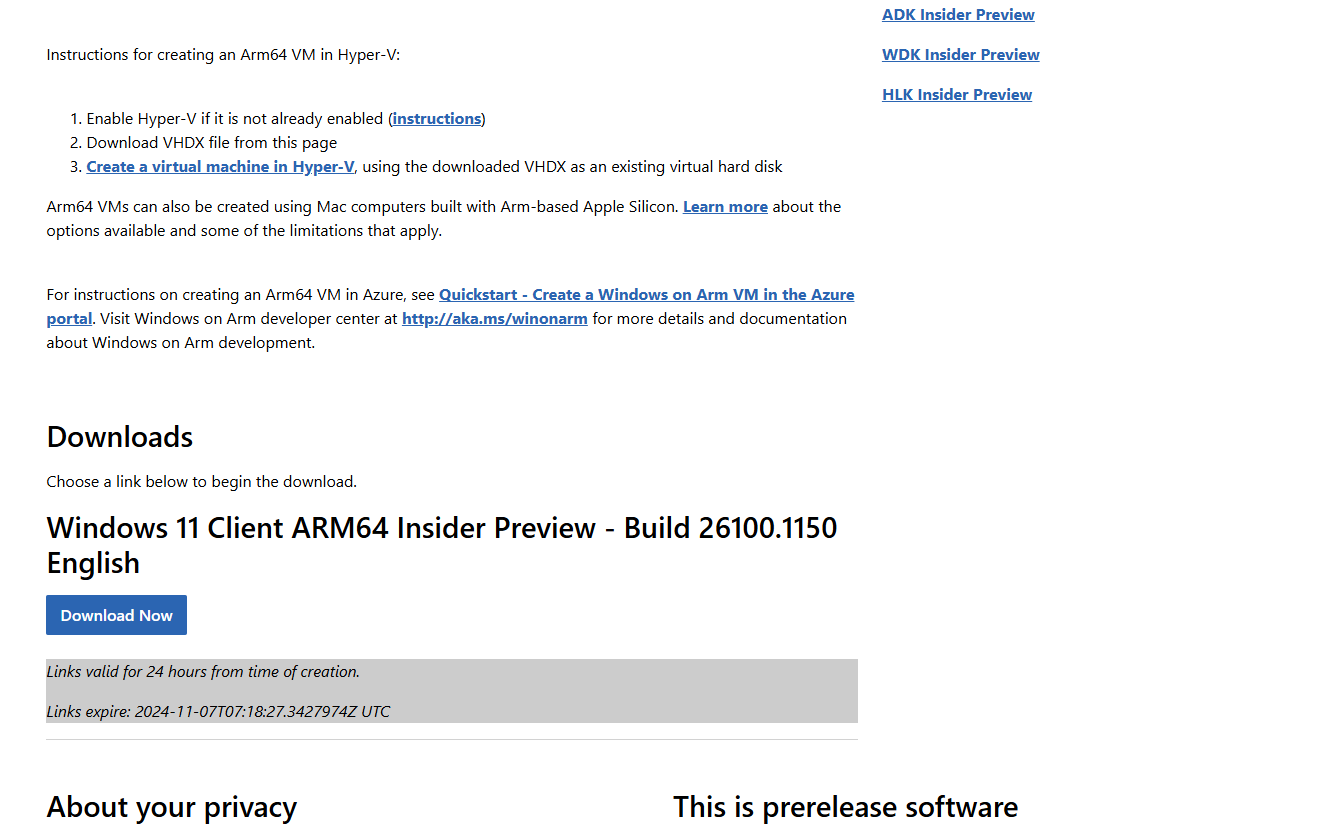Click the Download VHDX file list step
Image resolution: width=1318 pixels, height=831 pixels.
[x=211, y=143]
